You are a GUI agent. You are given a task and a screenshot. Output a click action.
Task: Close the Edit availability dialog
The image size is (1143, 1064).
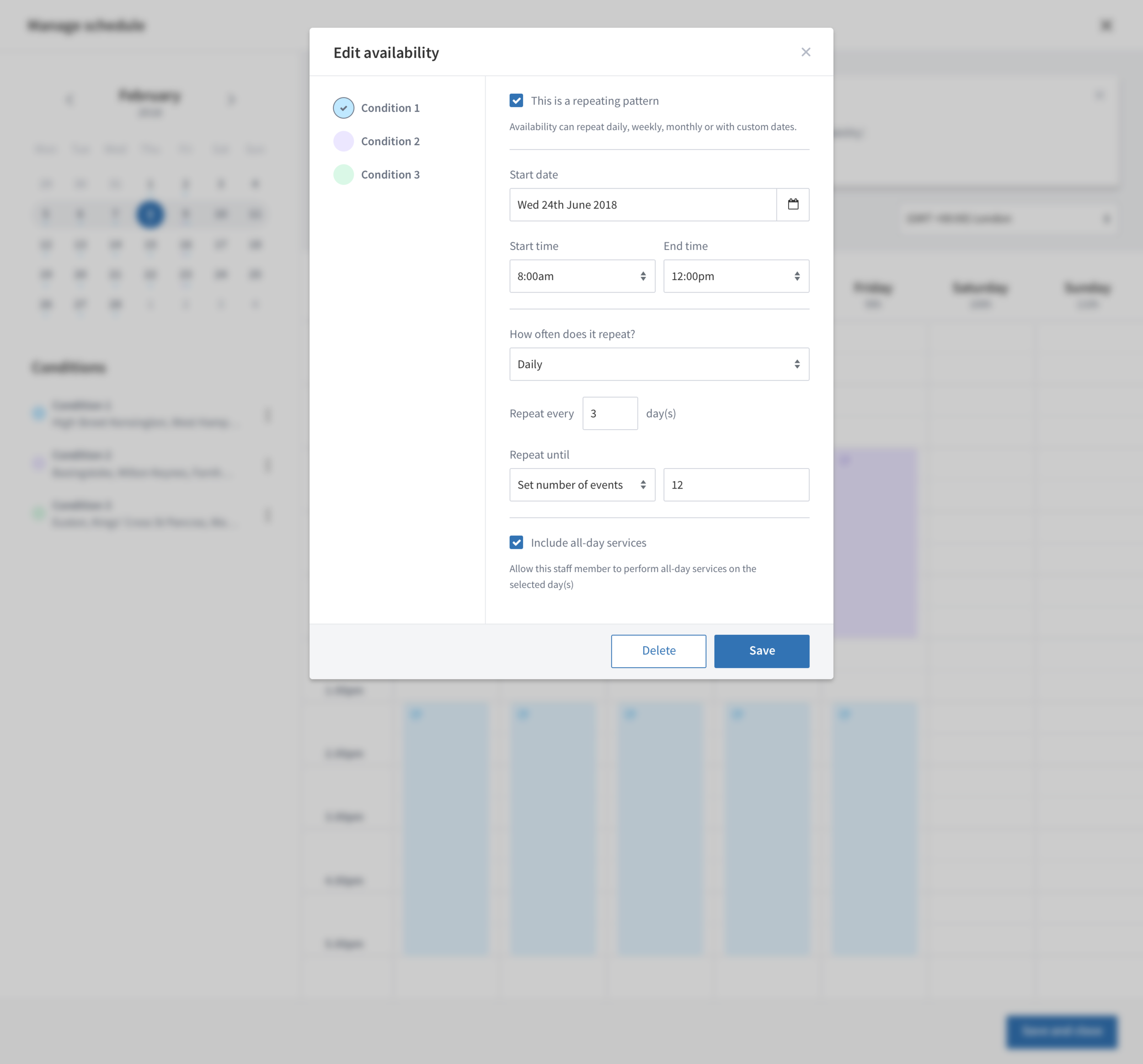coord(806,52)
